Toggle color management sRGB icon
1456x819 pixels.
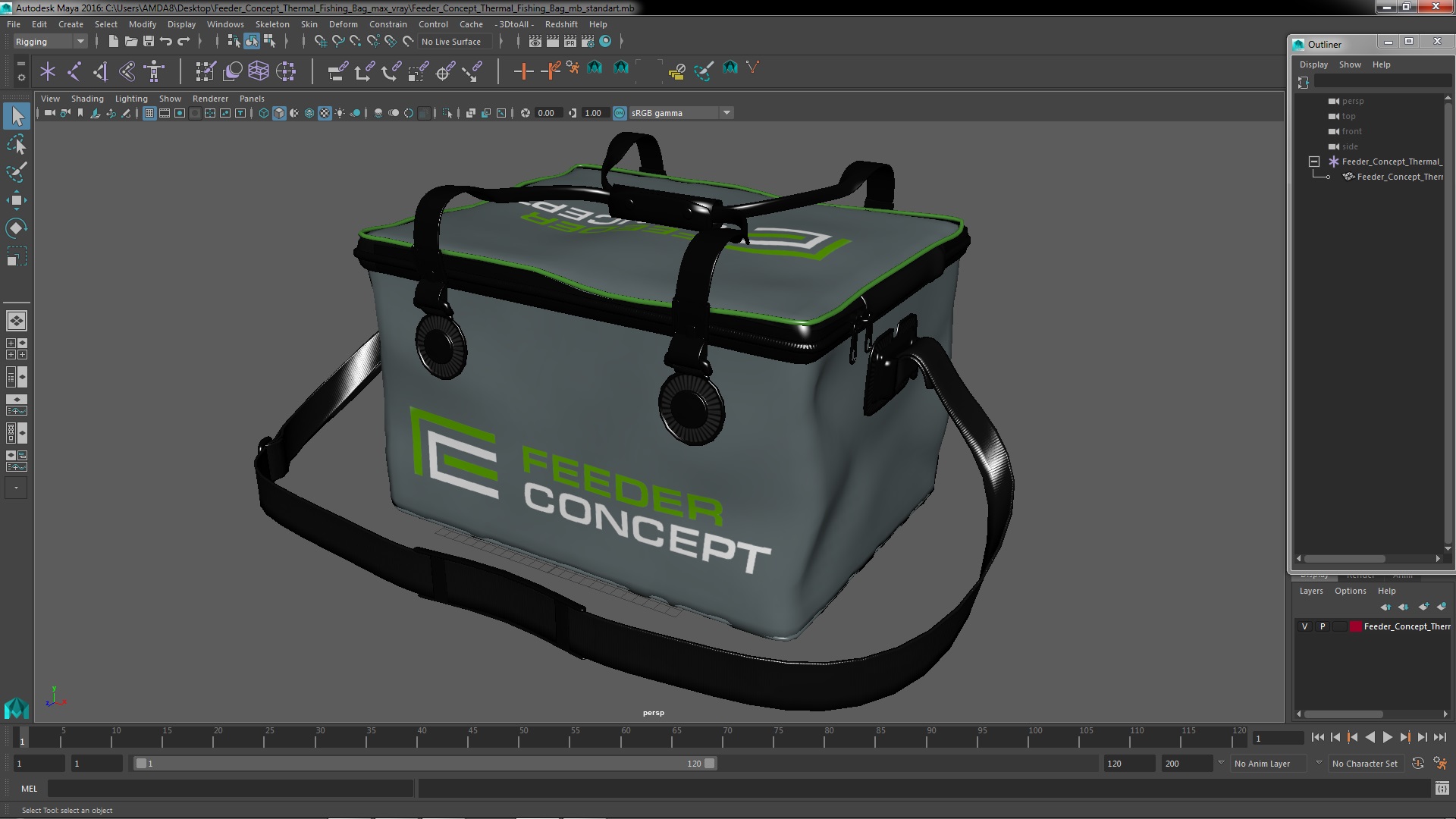point(620,113)
